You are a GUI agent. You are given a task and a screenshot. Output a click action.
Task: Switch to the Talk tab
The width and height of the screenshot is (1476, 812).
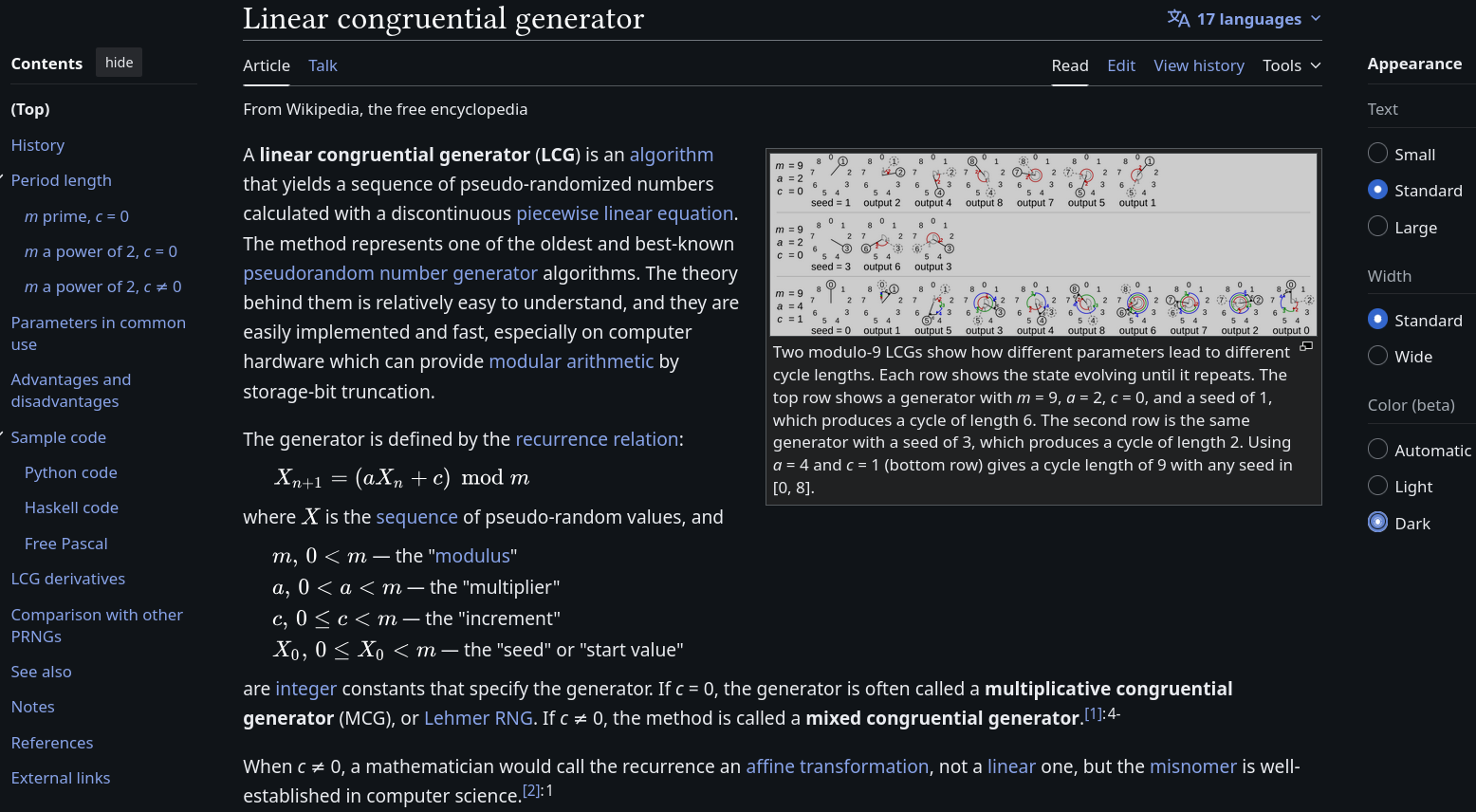tap(323, 65)
